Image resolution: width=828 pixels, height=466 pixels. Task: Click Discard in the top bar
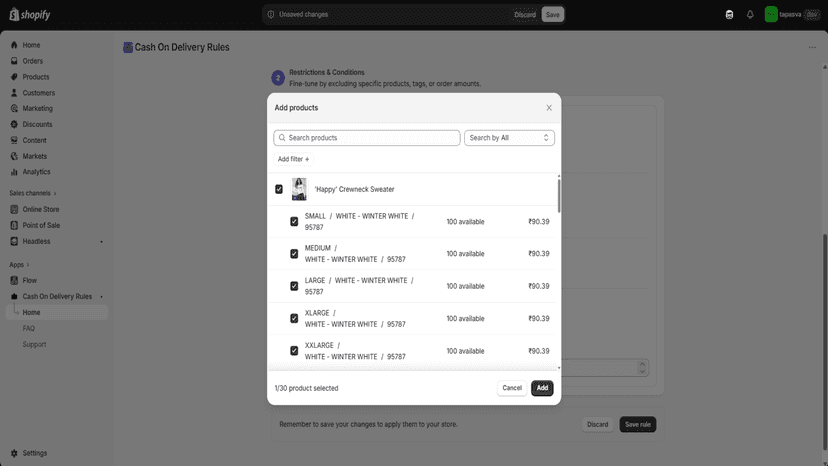(525, 14)
